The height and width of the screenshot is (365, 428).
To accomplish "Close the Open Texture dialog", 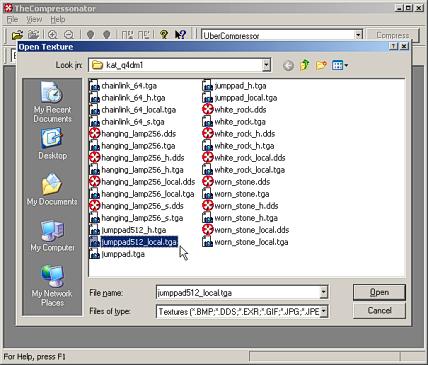I will [x=404, y=46].
